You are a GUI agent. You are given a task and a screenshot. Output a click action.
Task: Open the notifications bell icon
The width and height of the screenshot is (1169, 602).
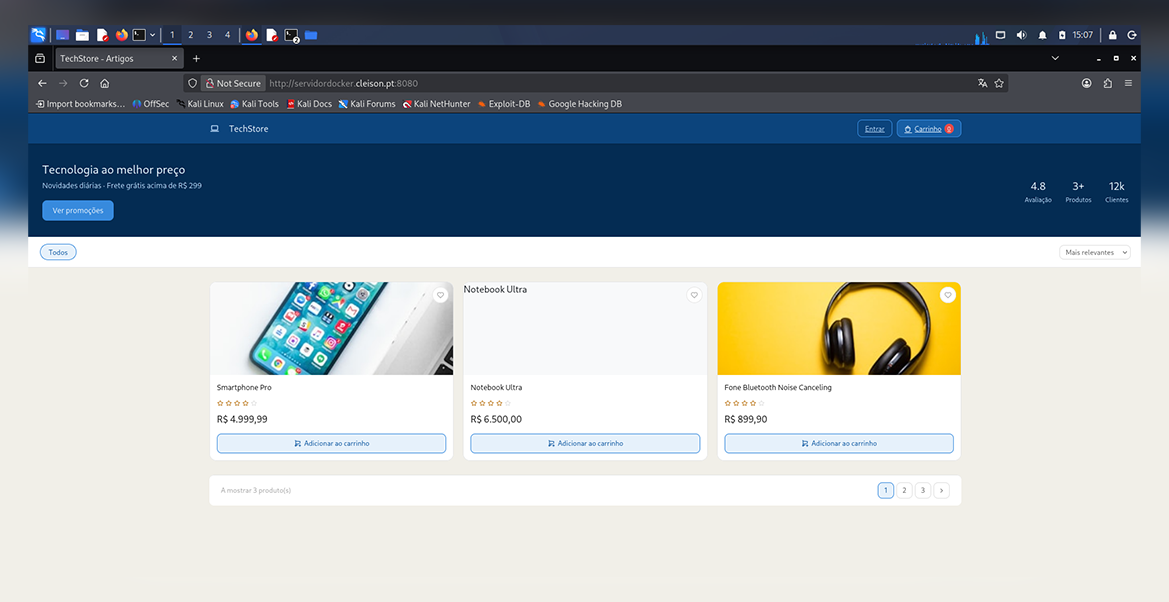[x=1042, y=35]
